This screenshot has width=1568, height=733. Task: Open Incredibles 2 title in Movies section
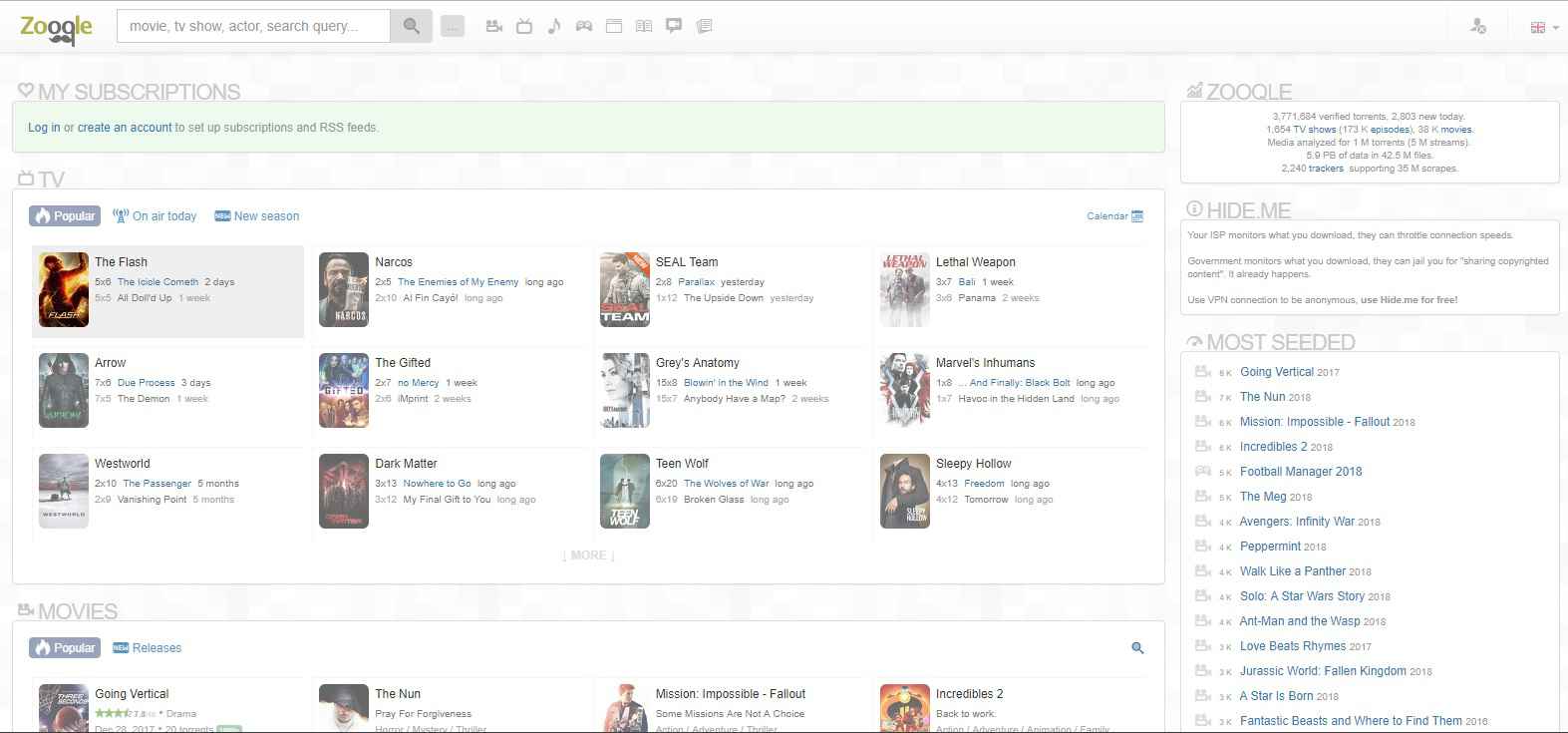969,694
